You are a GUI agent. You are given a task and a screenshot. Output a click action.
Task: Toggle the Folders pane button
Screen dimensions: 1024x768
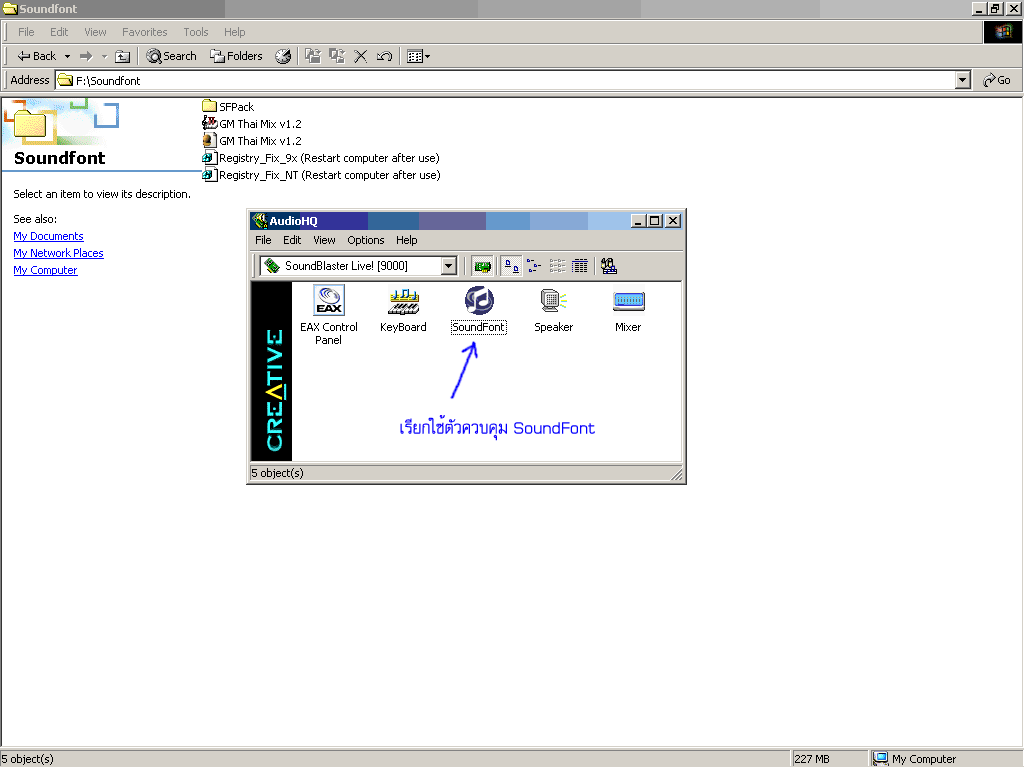pos(236,56)
